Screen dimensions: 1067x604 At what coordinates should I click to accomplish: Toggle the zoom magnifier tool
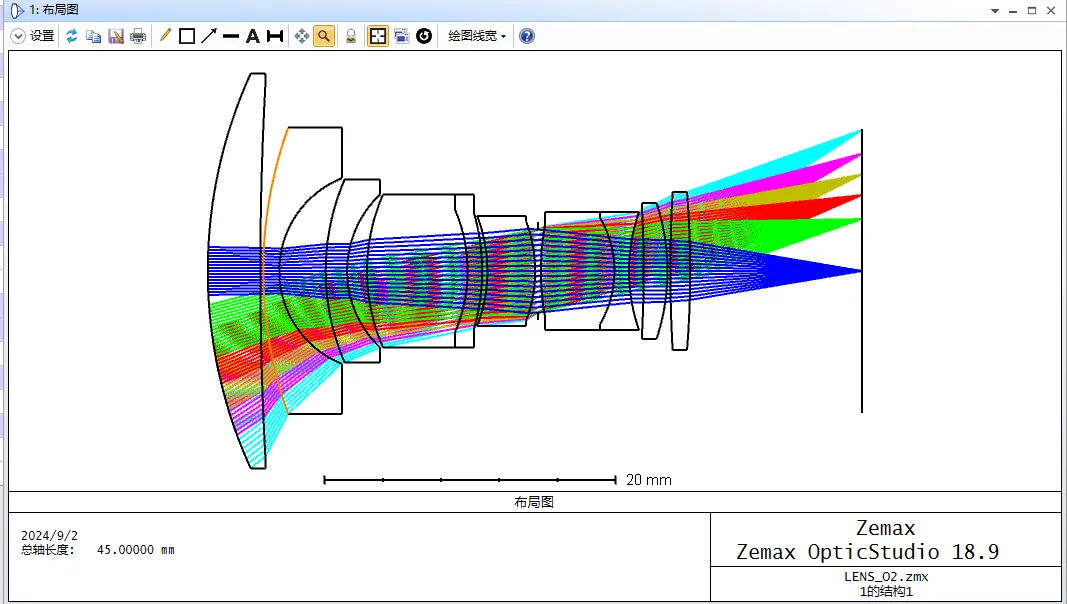[324, 36]
